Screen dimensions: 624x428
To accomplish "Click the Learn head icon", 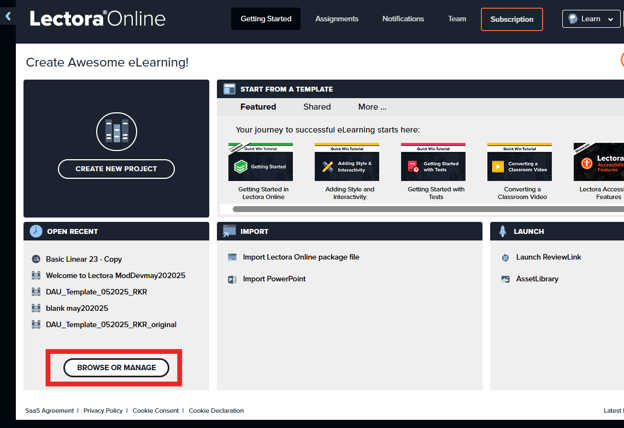I will point(573,19).
